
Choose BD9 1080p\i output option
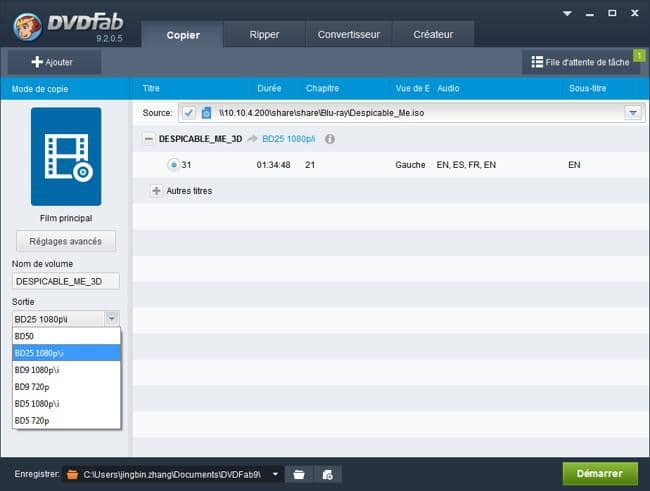66,370
